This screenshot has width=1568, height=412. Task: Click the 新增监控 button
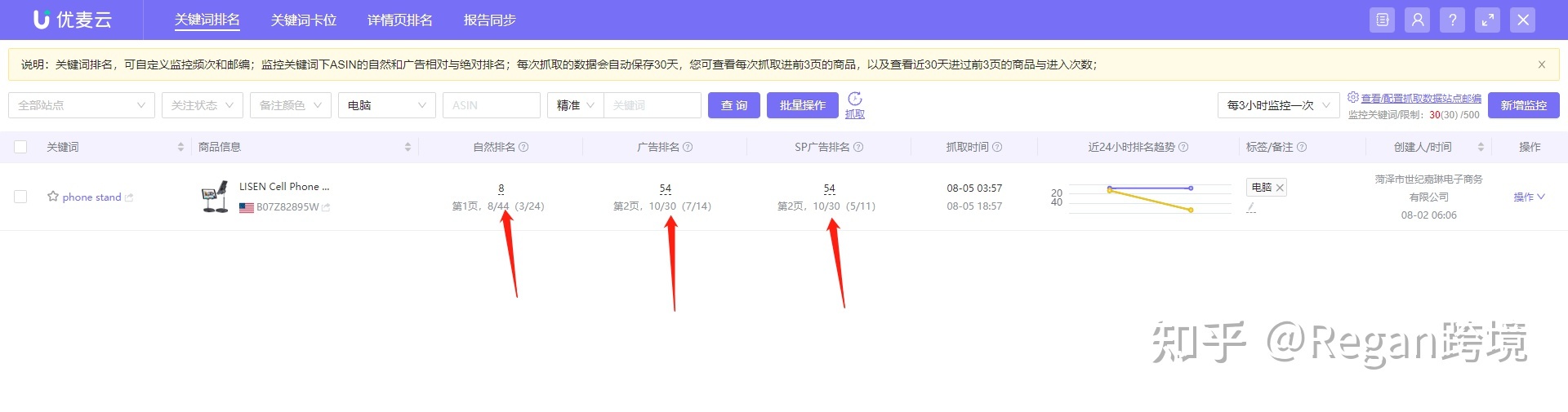pos(1523,105)
